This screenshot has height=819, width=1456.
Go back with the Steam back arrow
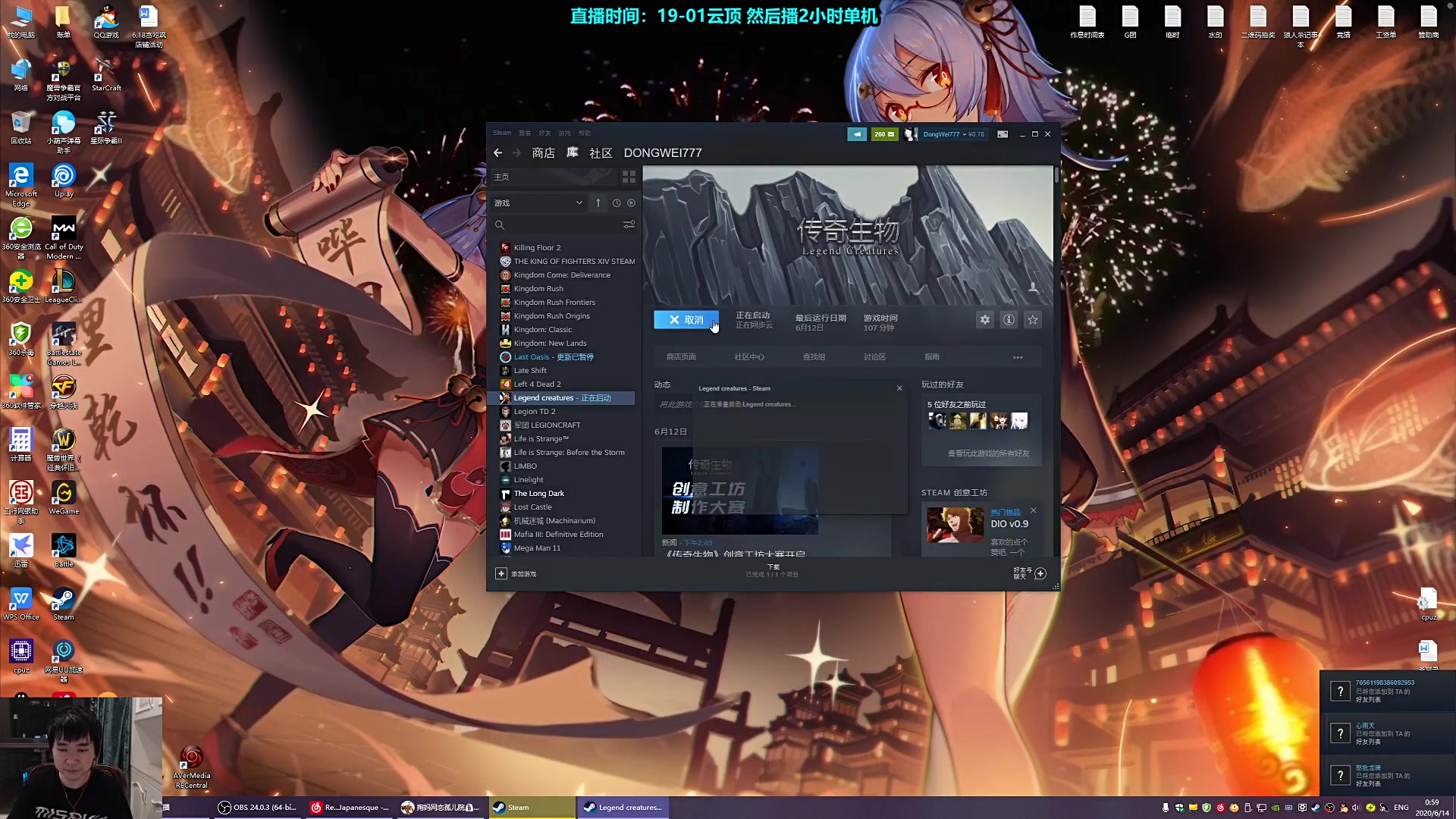coord(498,153)
